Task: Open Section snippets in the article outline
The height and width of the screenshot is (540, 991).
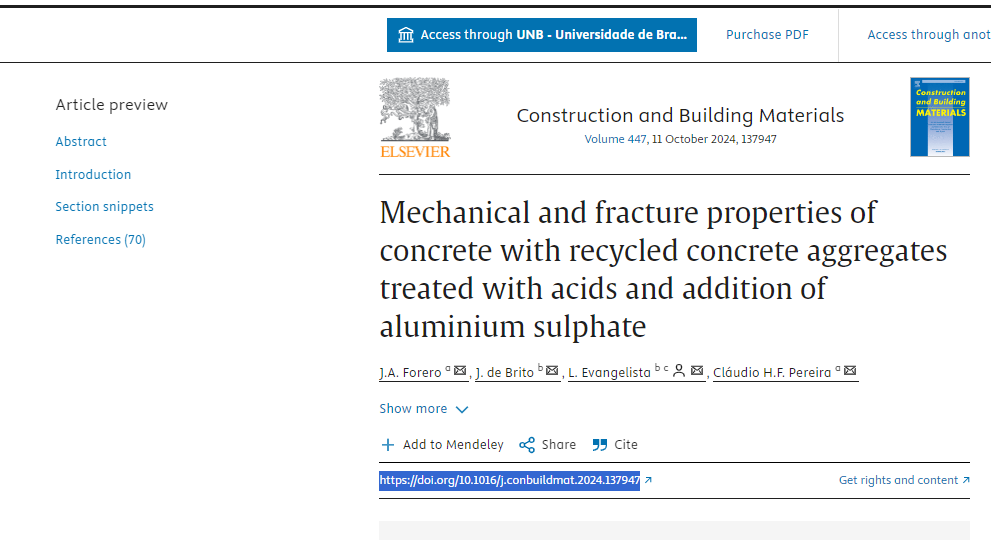Action: pyautogui.click(x=105, y=207)
